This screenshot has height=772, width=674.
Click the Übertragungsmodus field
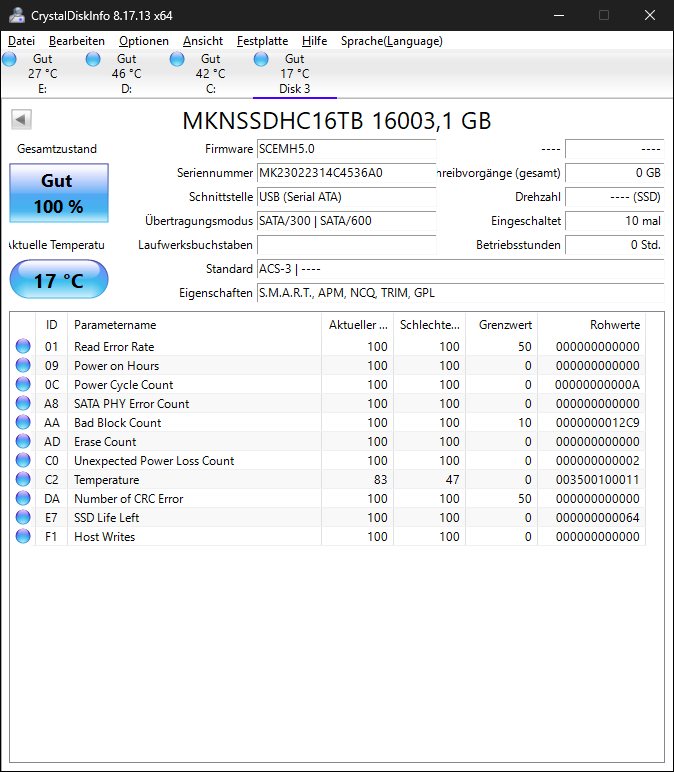tap(347, 221)
